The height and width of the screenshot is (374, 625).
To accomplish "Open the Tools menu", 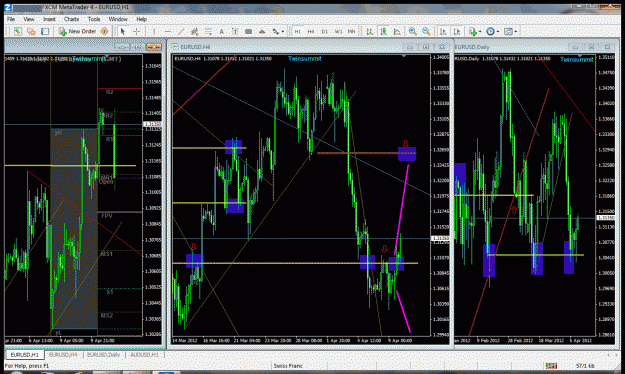I will (x=94, y=19).
